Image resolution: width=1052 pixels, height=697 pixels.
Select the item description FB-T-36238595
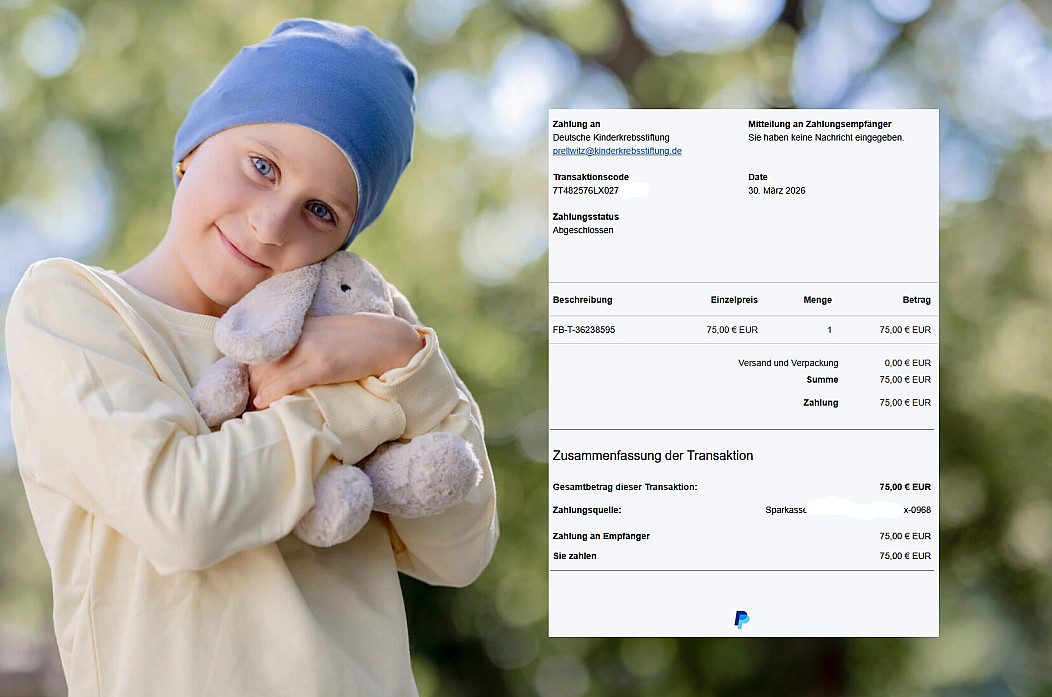coord(584,329)
